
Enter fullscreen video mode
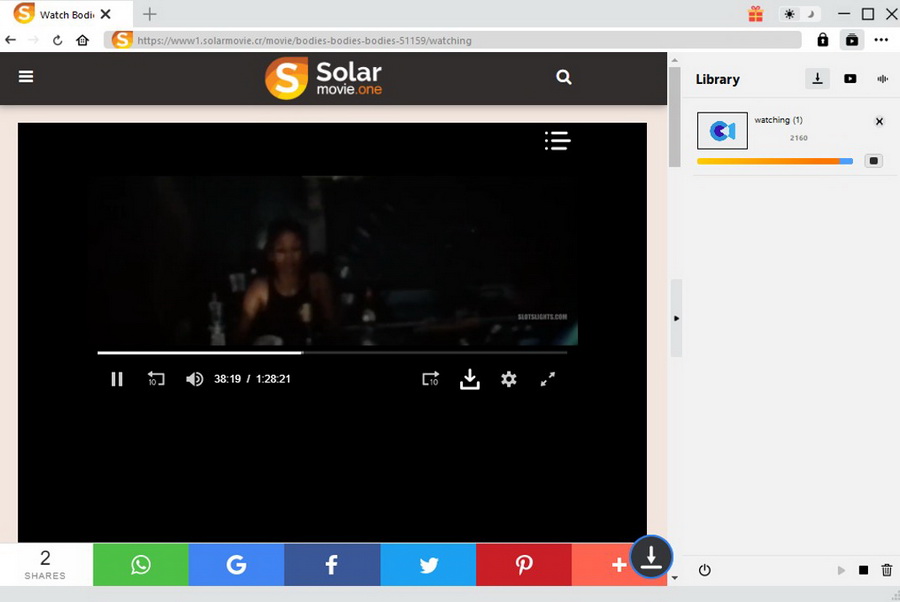point(548,379)
